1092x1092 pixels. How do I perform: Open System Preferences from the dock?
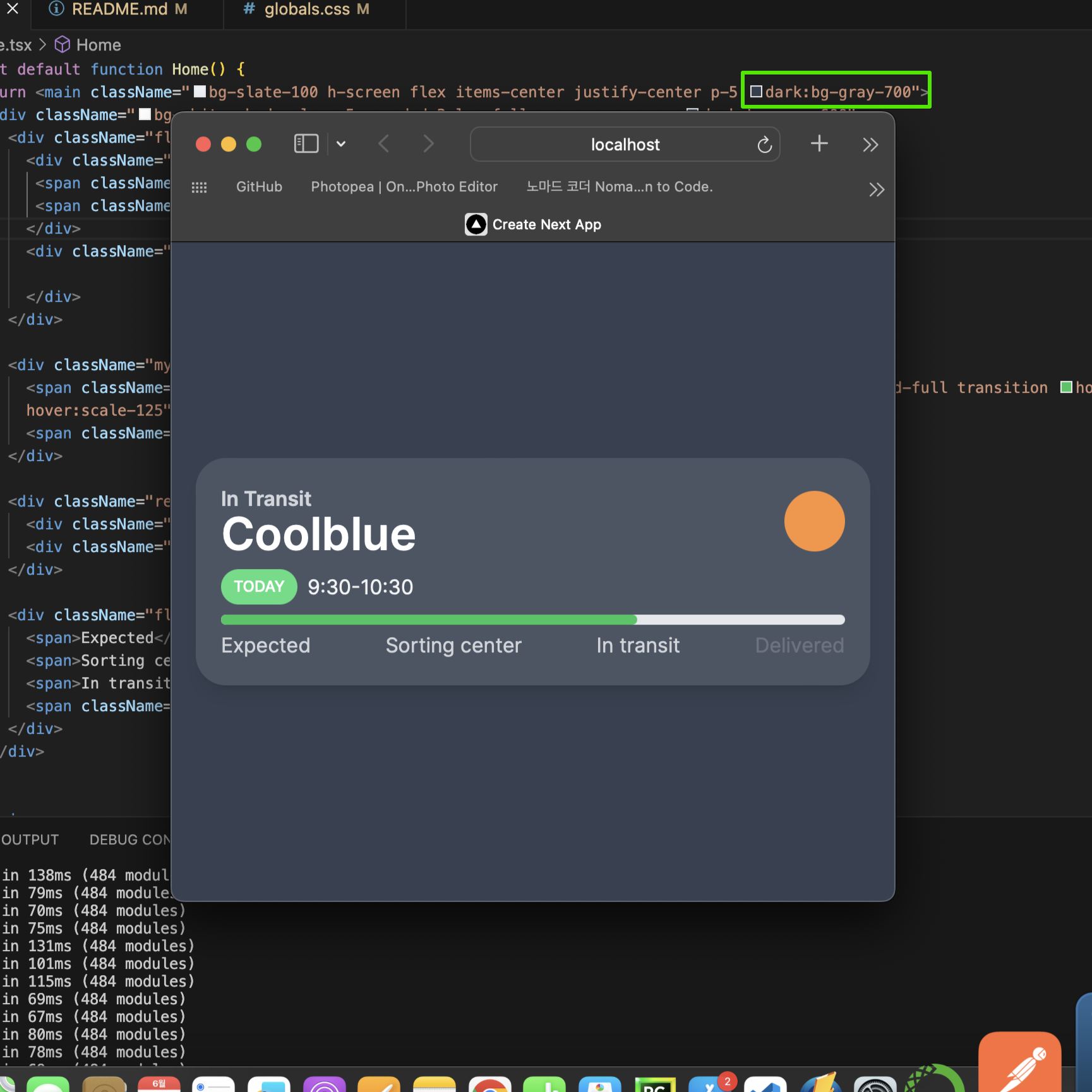point(875,1085)
